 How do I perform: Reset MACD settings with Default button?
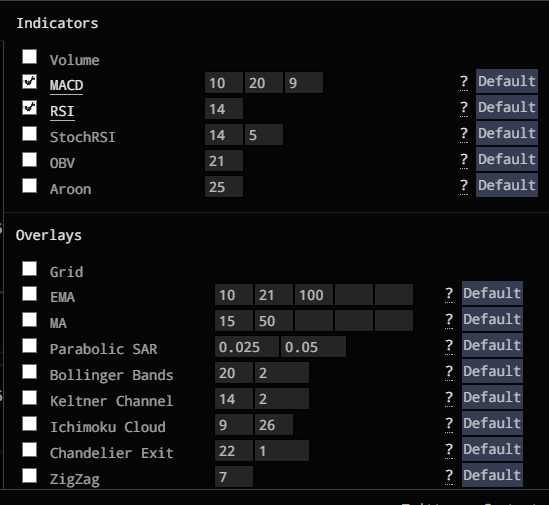tap(507, 81)
